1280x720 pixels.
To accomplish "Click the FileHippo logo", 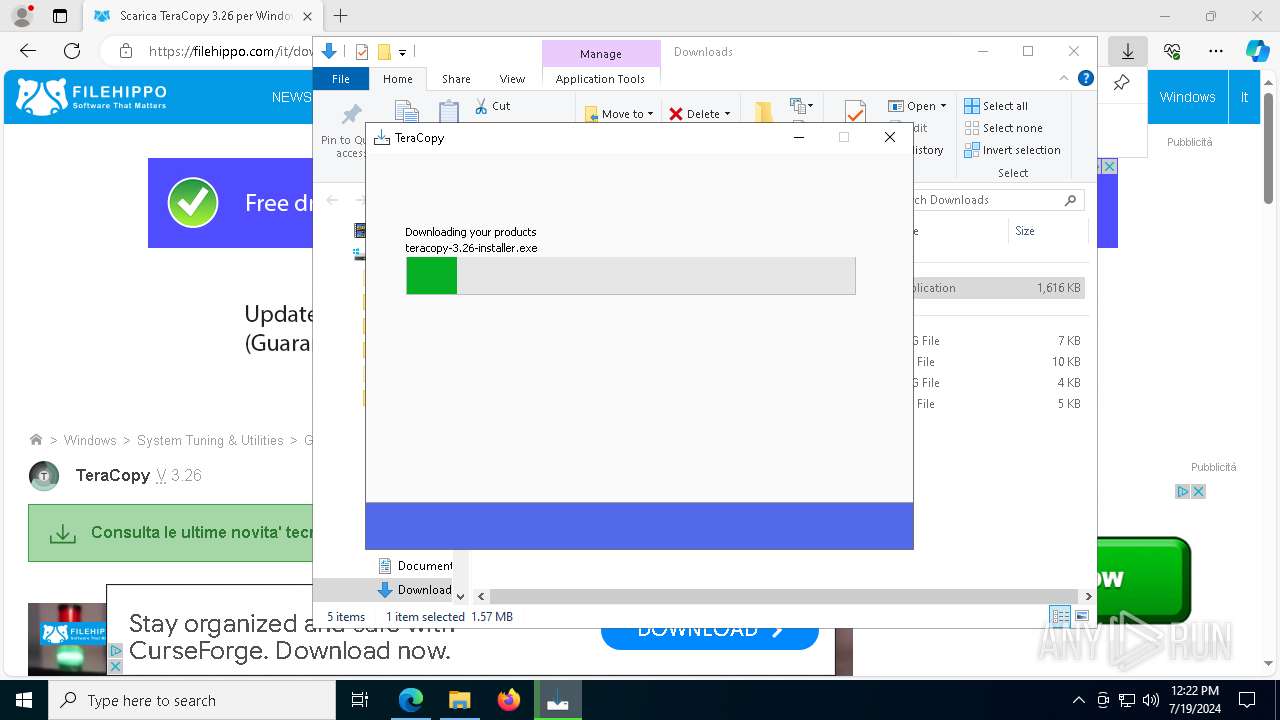I will pos(92,96).
